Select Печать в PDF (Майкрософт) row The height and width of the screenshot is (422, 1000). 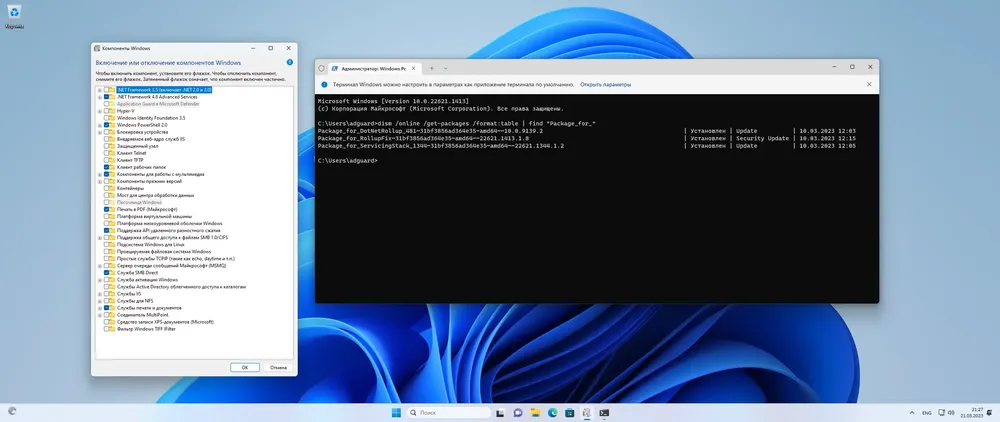coord(147,209)
